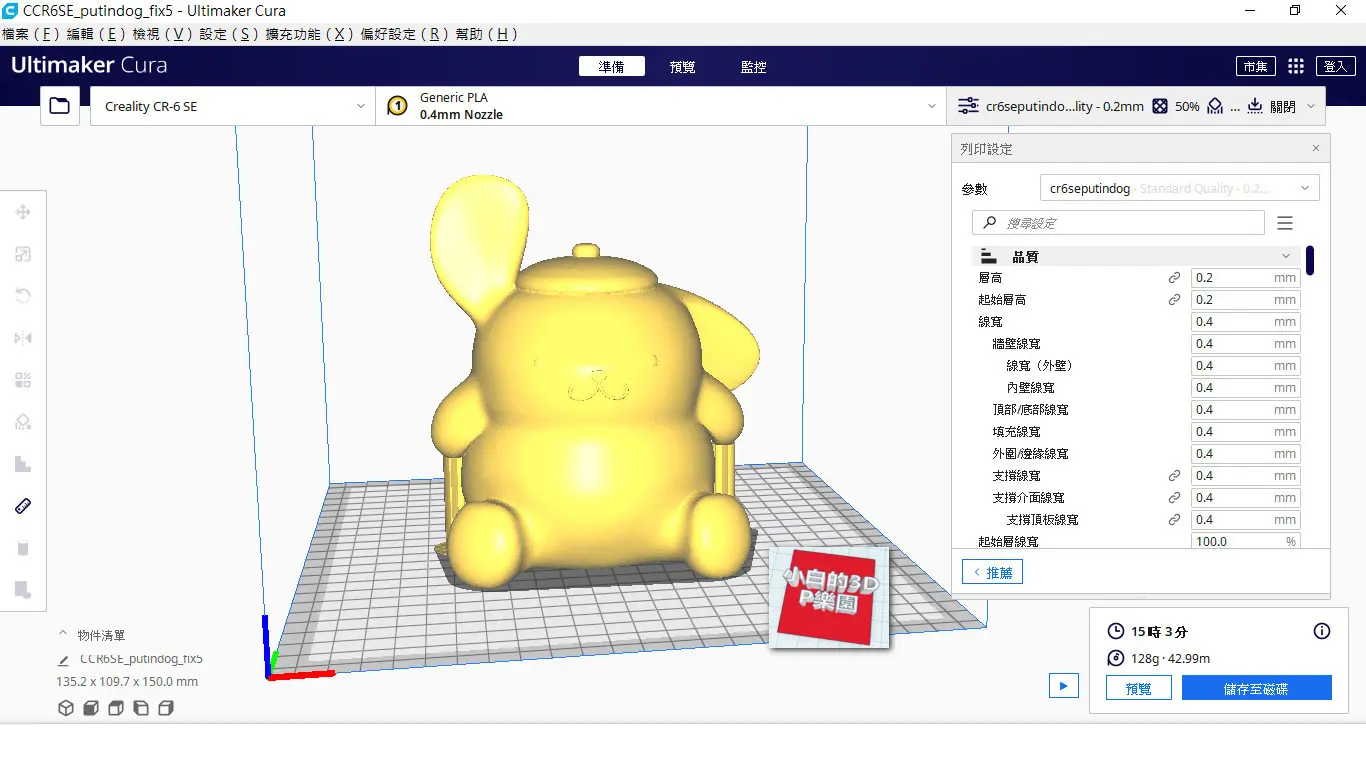
Task: Click the infill 50% icon in header
Action: 1160,106
